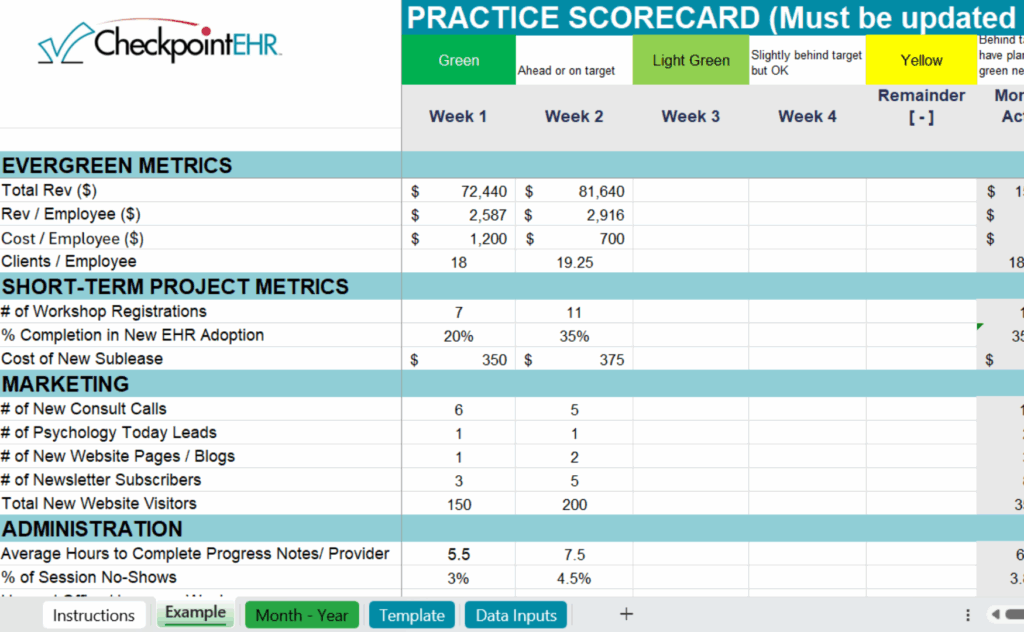
Task: Open the Instructions sheet tab
Action: [x=94, y=615]
